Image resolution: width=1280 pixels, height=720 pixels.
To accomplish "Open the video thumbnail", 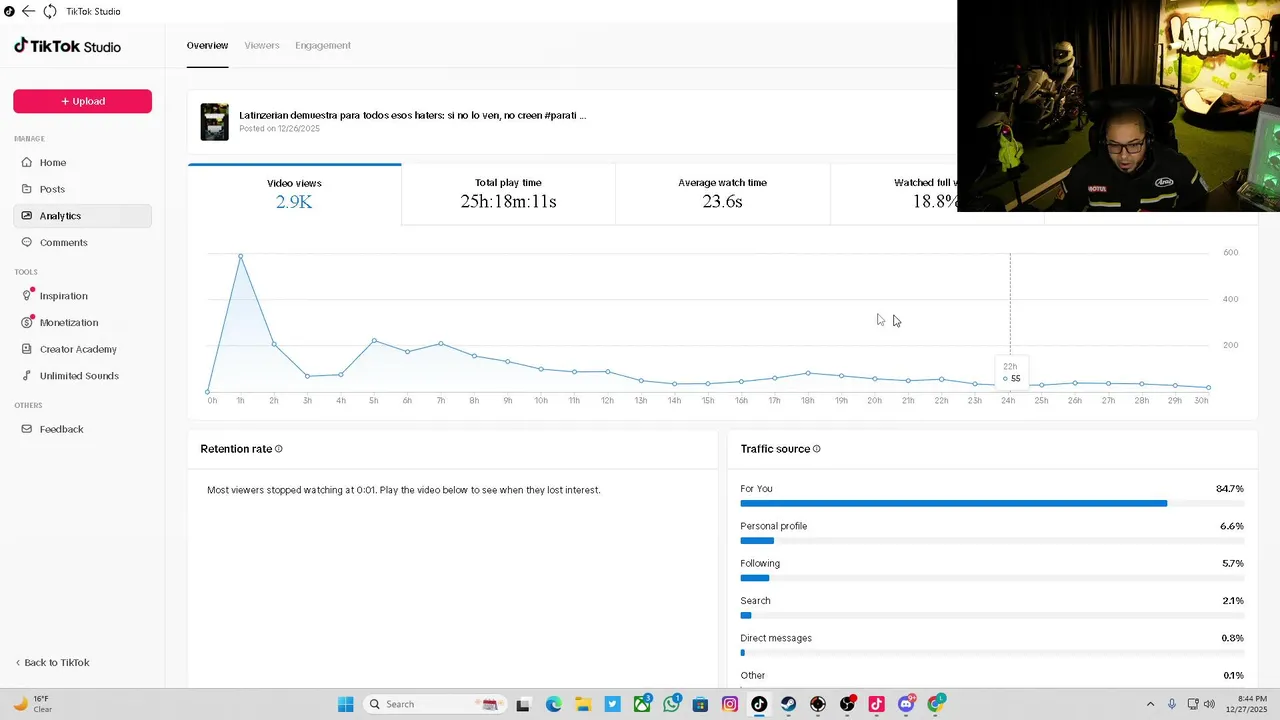I will (214, 121).
